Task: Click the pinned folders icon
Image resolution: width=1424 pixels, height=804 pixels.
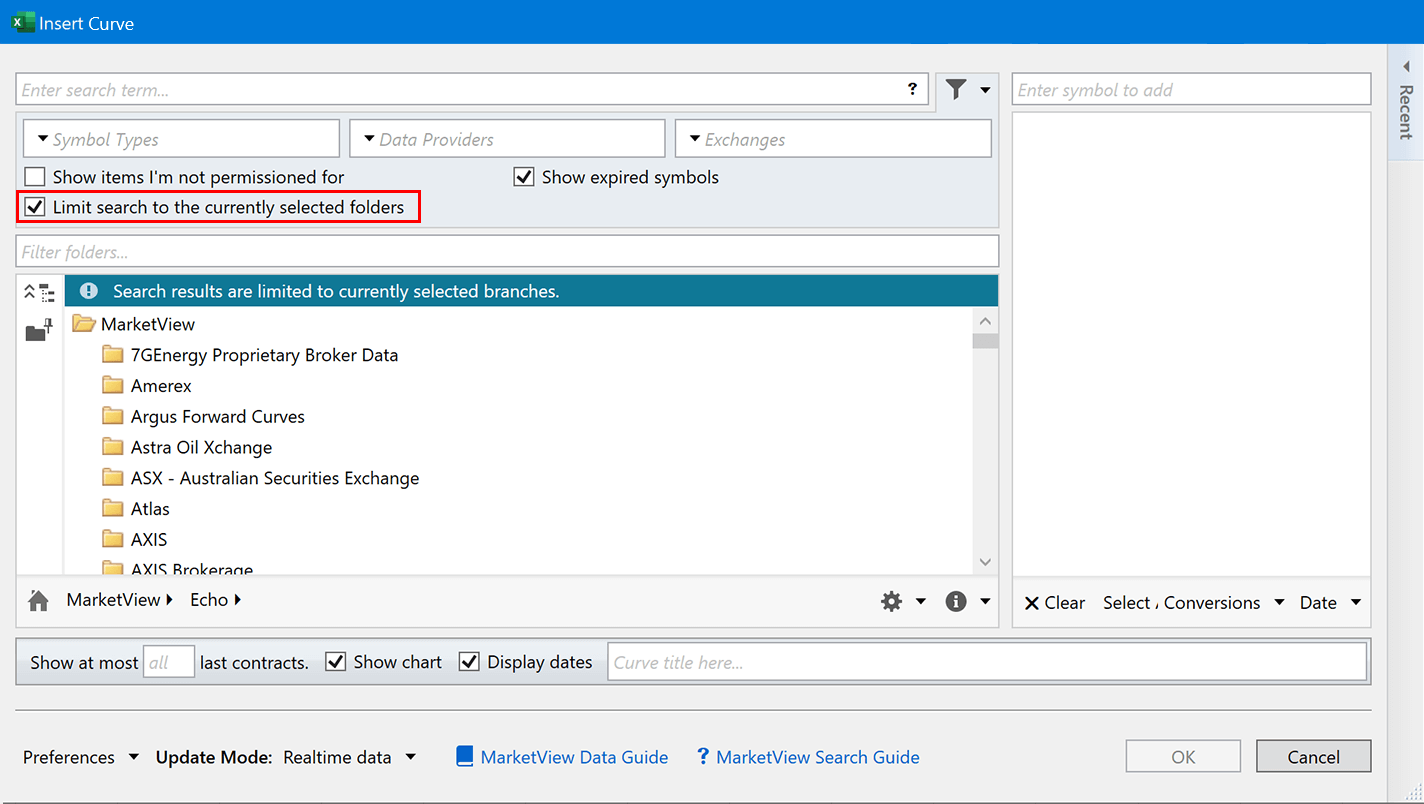Action: 39,331
